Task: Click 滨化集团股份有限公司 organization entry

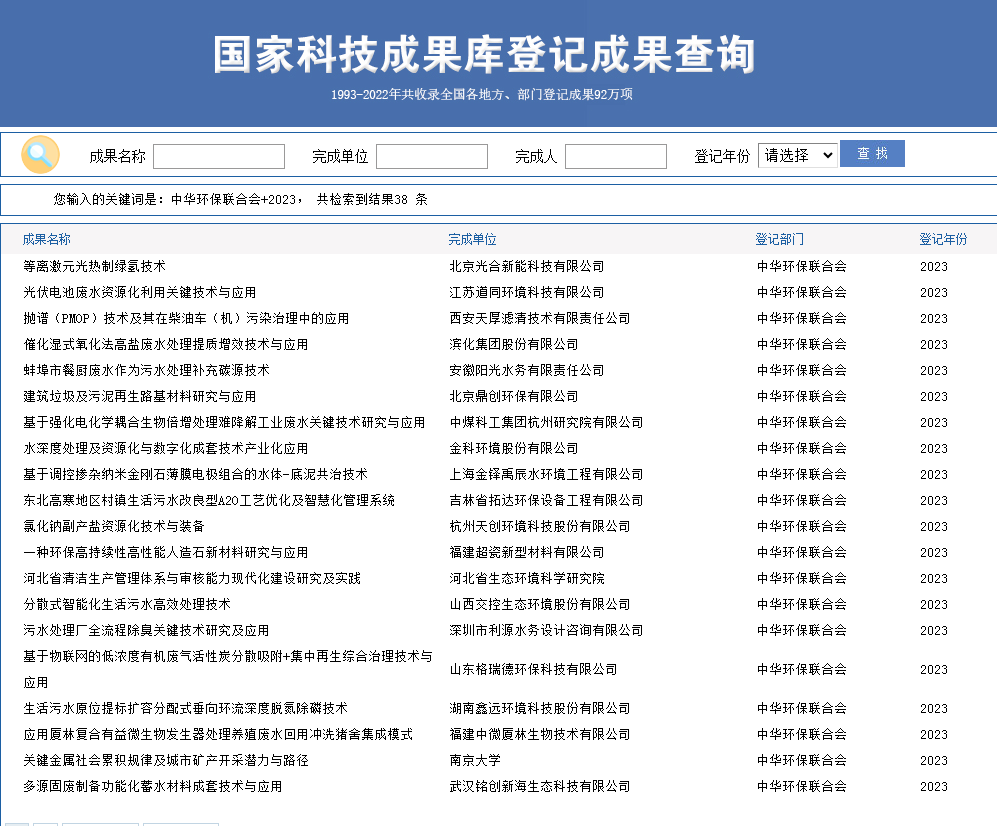Action: click(513, 344)
